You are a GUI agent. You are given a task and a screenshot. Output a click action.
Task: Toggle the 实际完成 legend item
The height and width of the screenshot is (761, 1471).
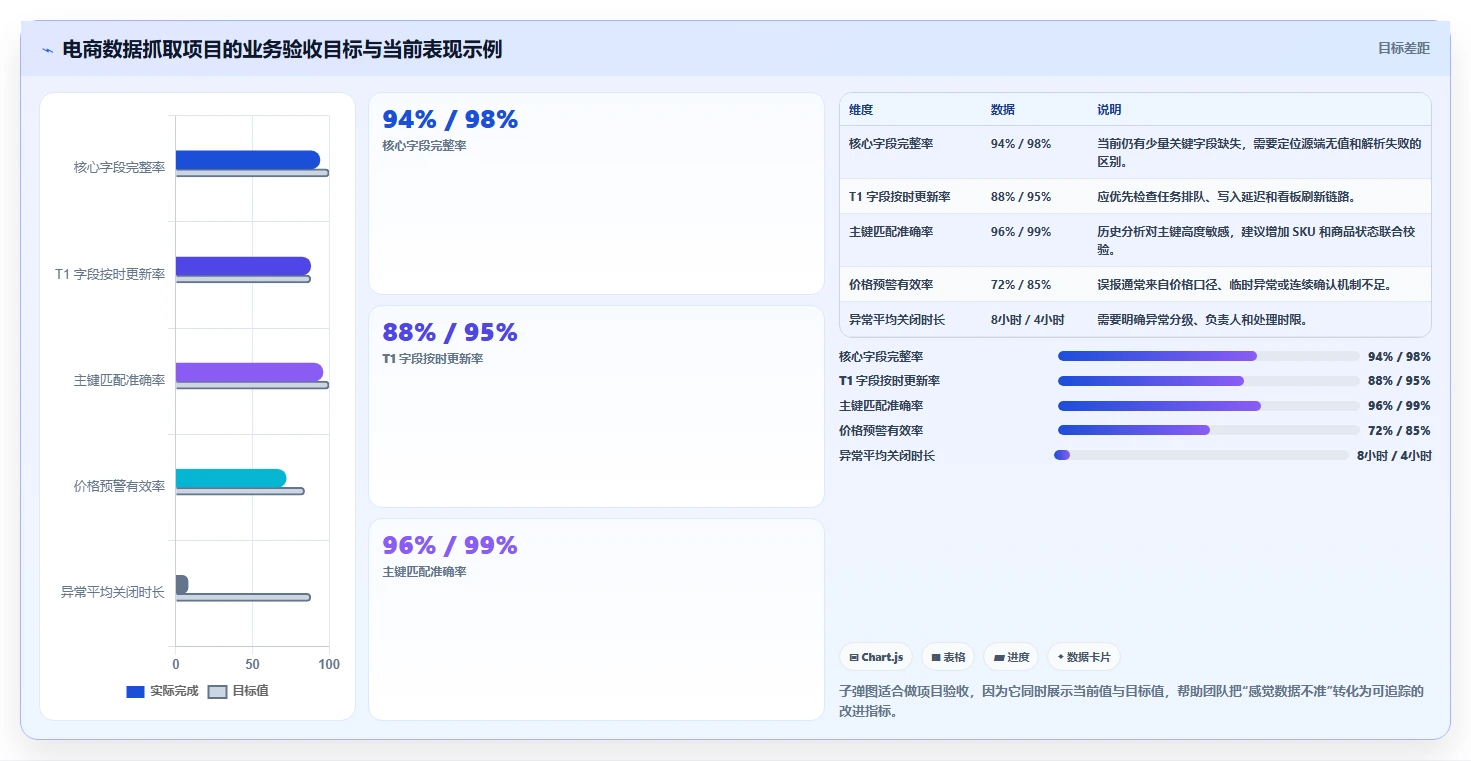pos(162,691)
